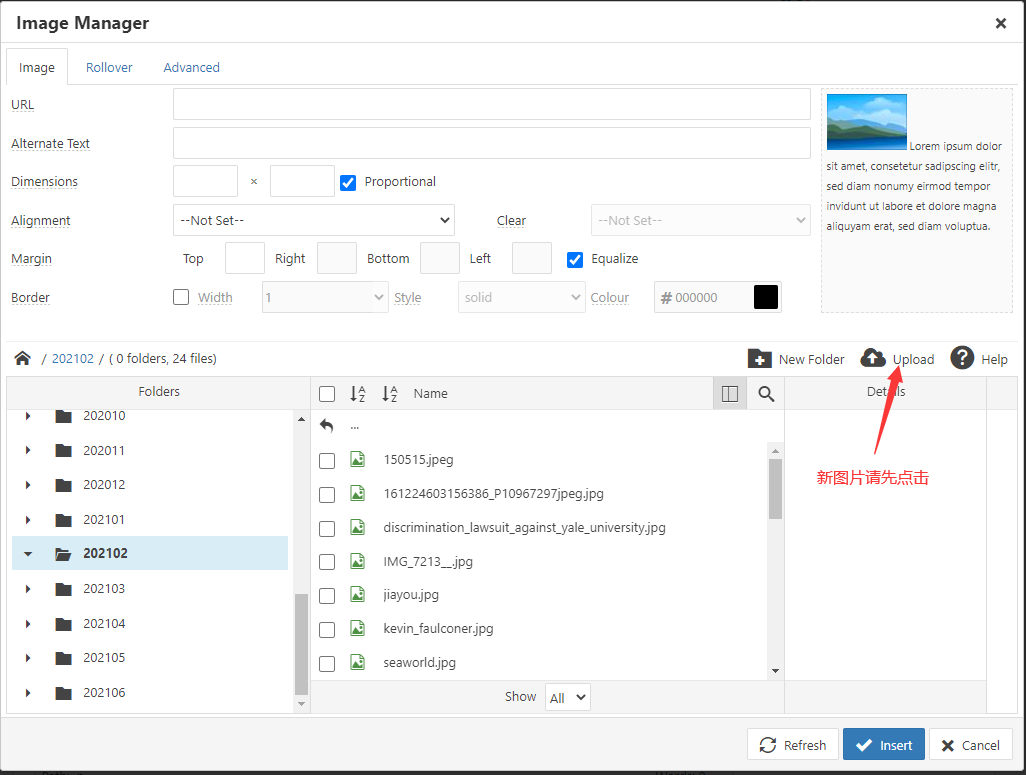Open the Help question mark icon
This screenshot has height=775, width=1026.
[x=962, y=358]
